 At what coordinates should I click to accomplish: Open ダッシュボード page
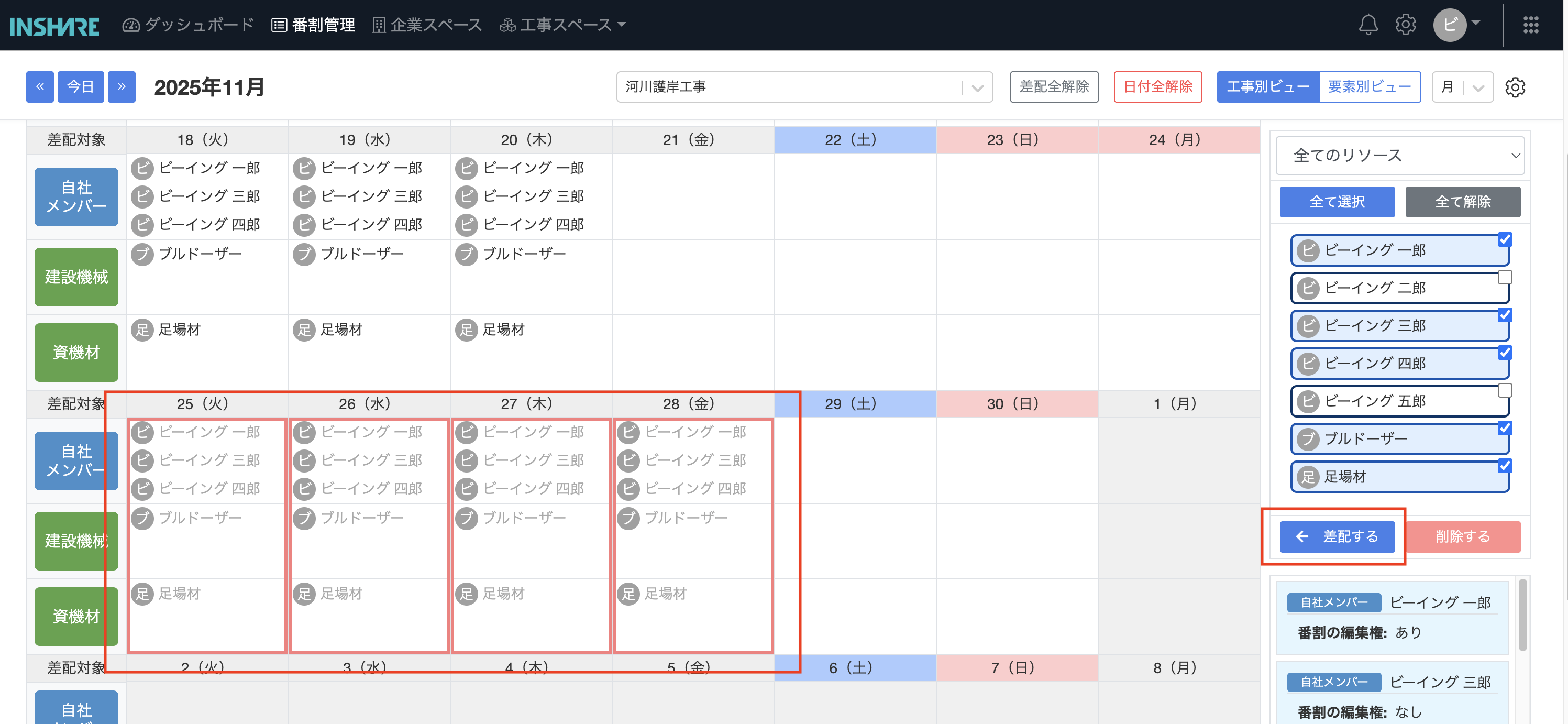pos(188,25)
